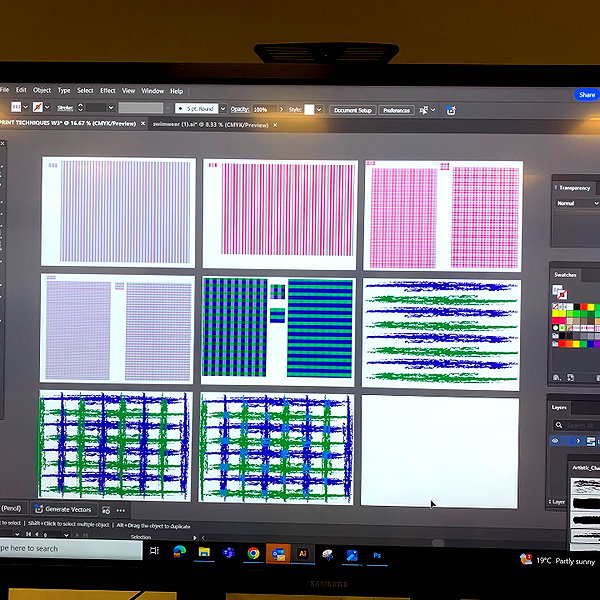This screenshot has height=600, width=600.
Task: Expand the Opacity slider arrow
Action: pyautogui.click(x=282, y=109)
